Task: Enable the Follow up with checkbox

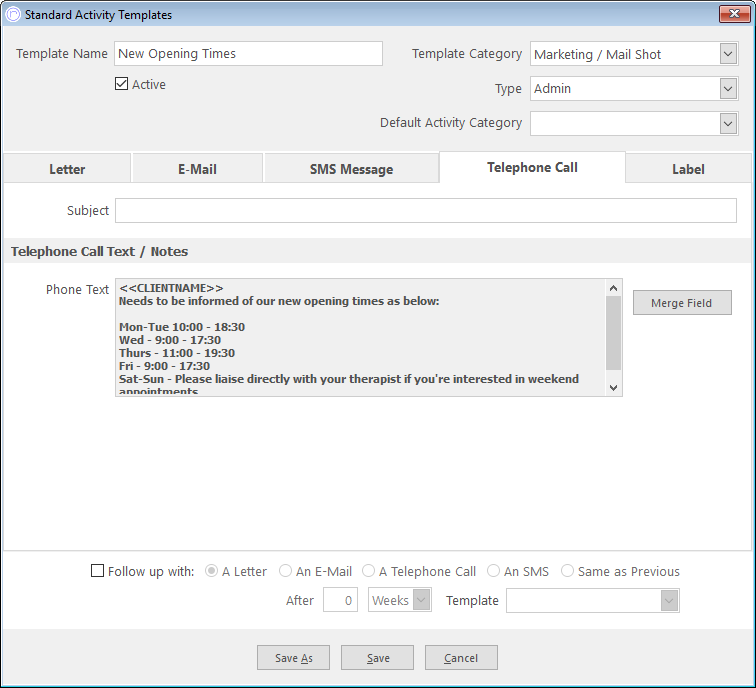Action: [97, 571]
